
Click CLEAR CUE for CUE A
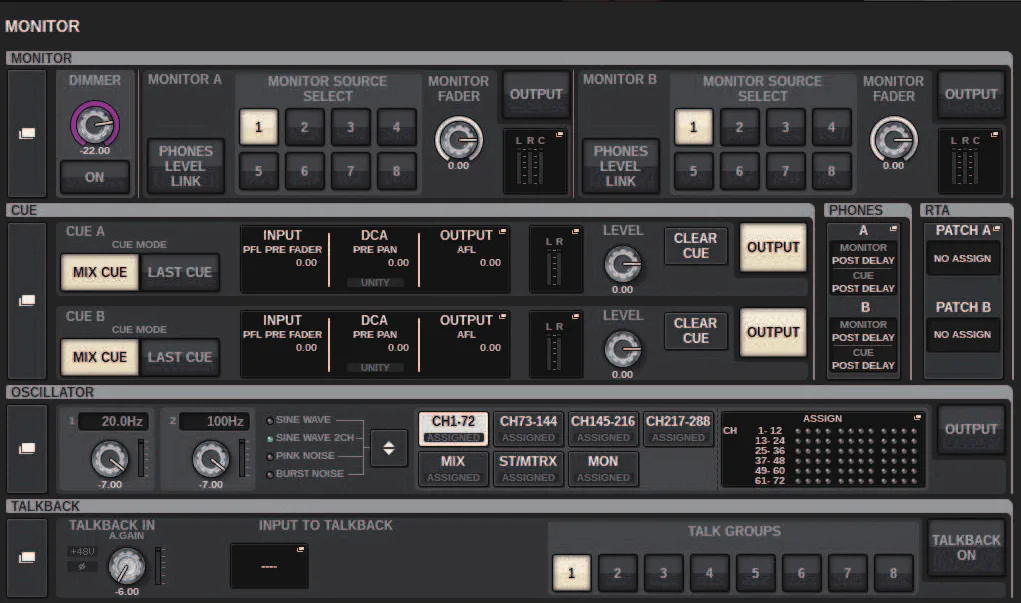coord(695,246)
